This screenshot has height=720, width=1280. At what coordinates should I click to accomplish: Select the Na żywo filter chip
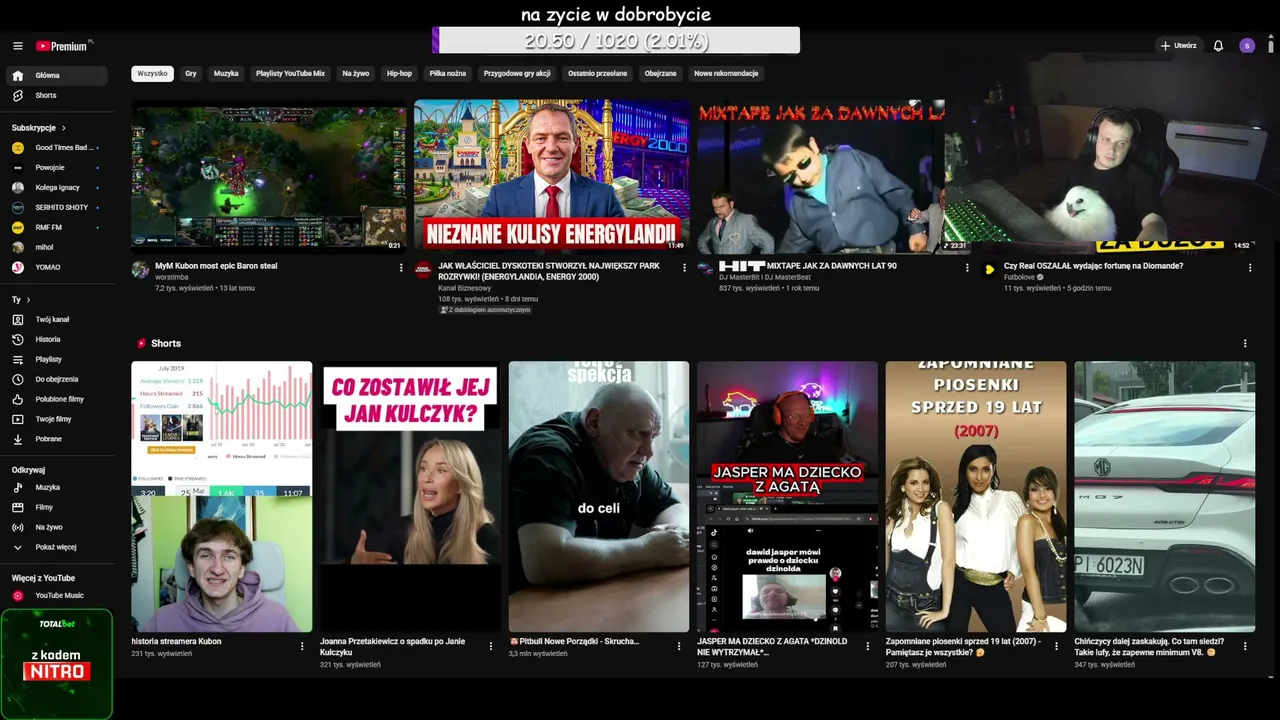(x=356, y=74)
